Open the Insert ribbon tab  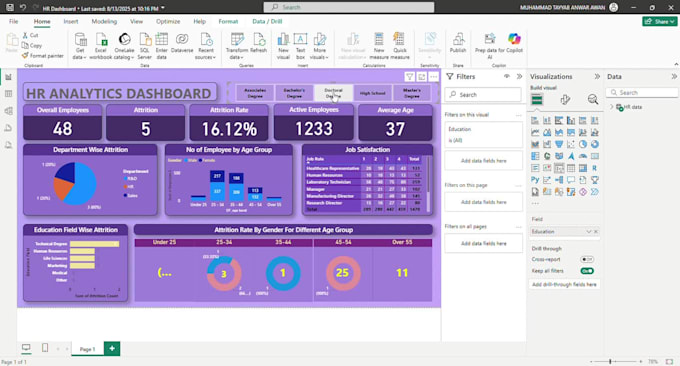coord(71,21)
